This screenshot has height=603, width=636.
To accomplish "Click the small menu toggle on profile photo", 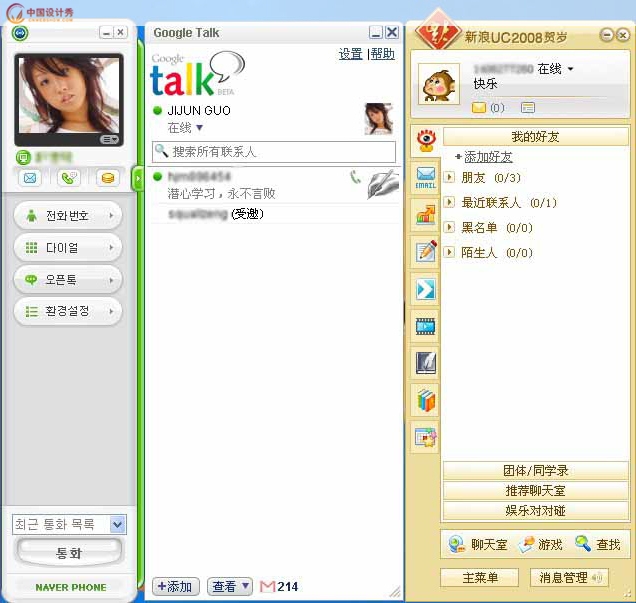I will coord(109,139).
